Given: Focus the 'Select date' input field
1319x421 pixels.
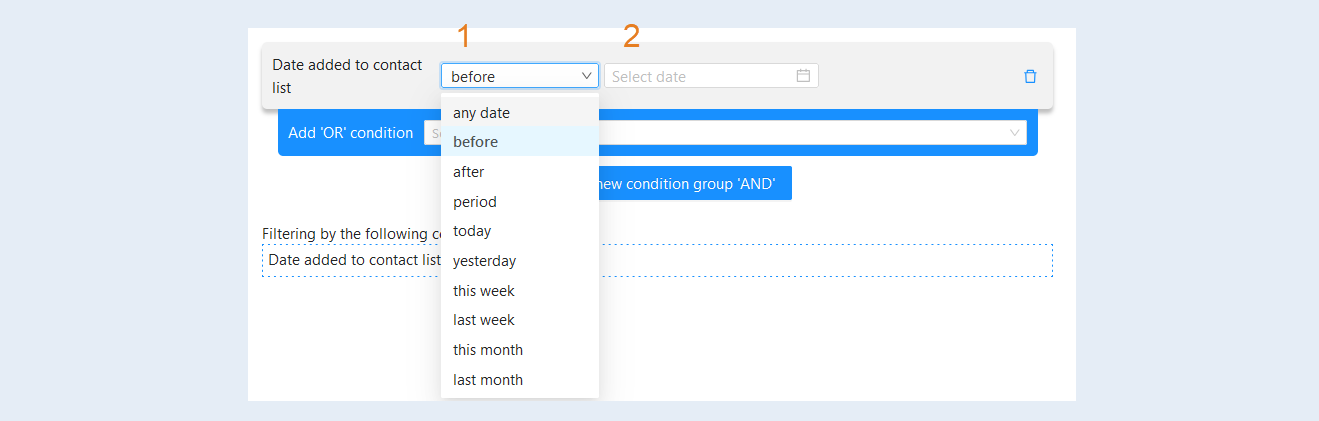Looking at the screenshot, I should click(x=711, y=76).
